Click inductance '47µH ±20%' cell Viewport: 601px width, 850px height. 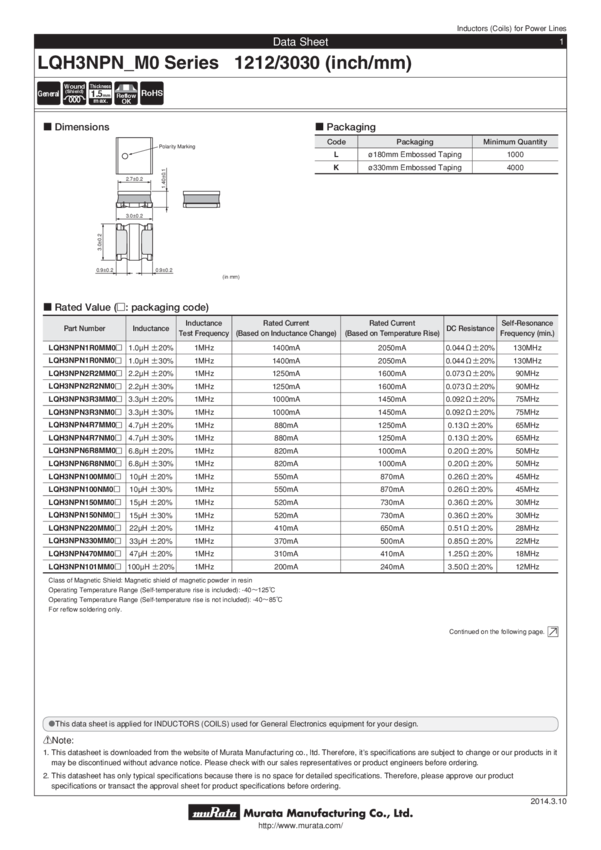(151, 554)
